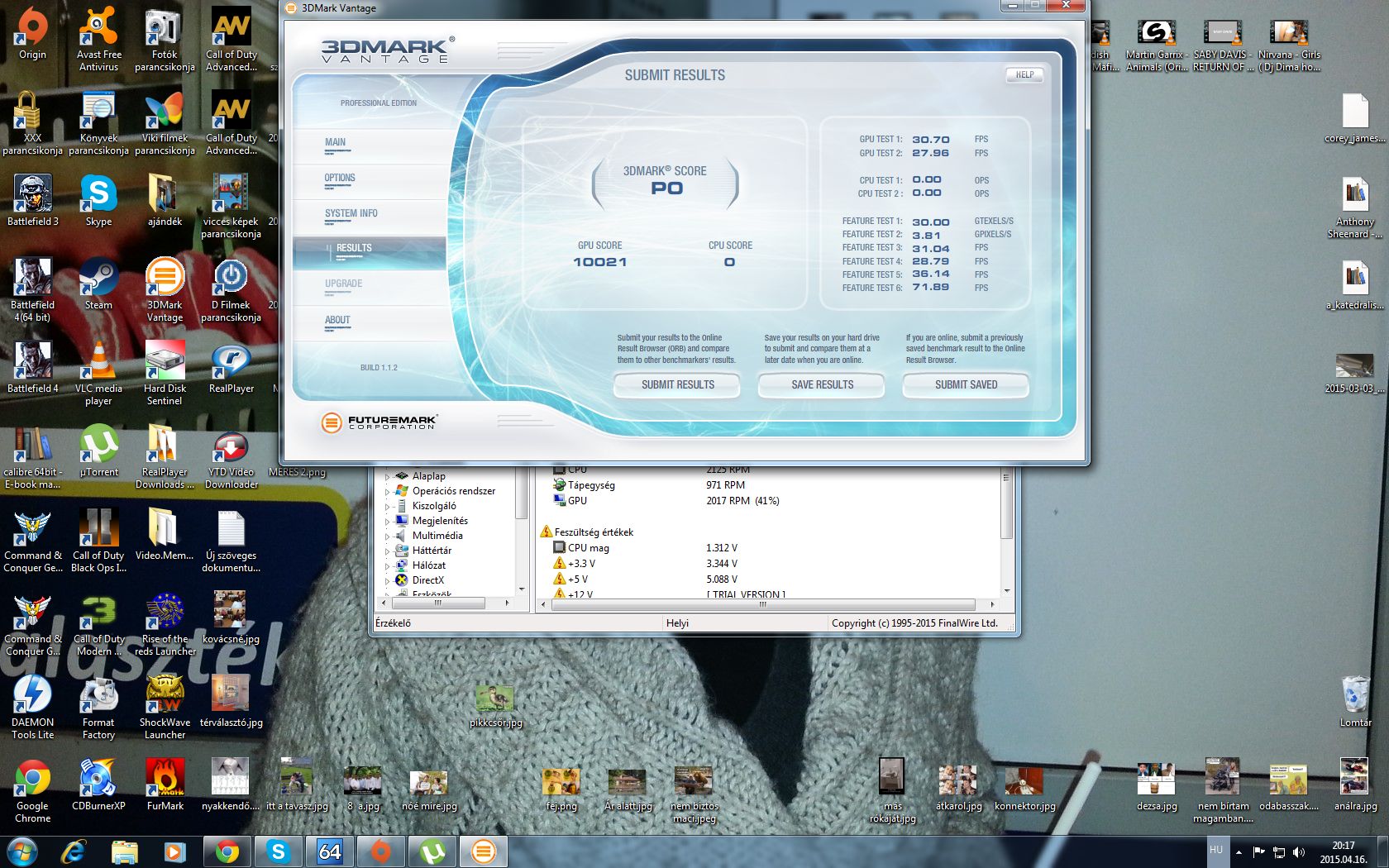This screenshot has height=868, width=1389.
Task: Click the Windows Start button
Action: point(21,851)
